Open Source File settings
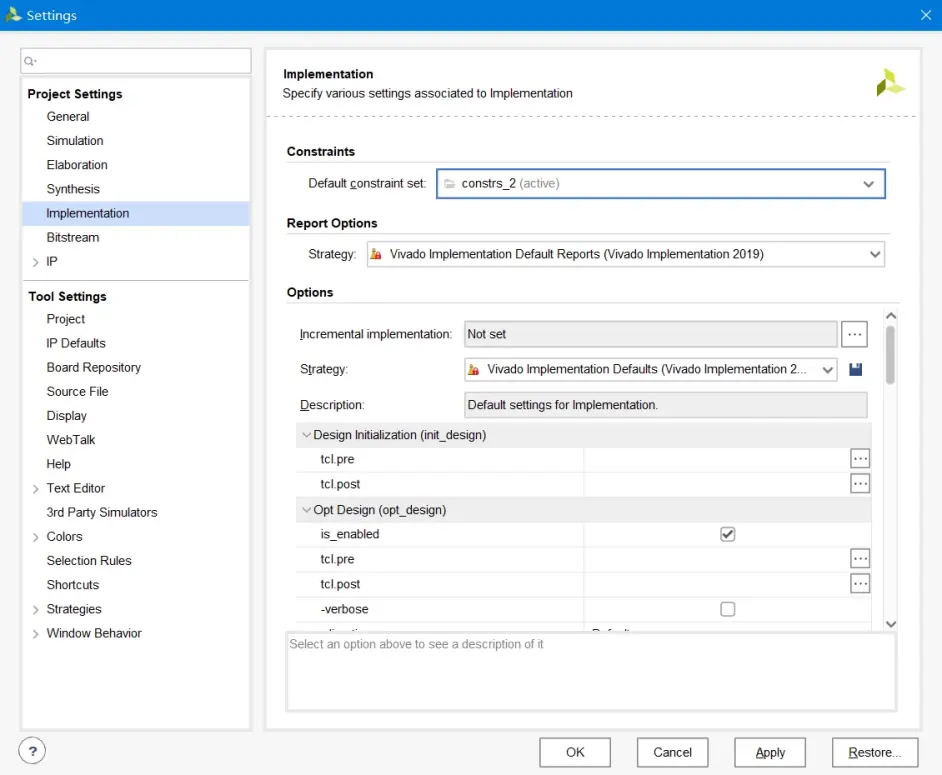Screen dimensions: 942x775 [77, 392]
